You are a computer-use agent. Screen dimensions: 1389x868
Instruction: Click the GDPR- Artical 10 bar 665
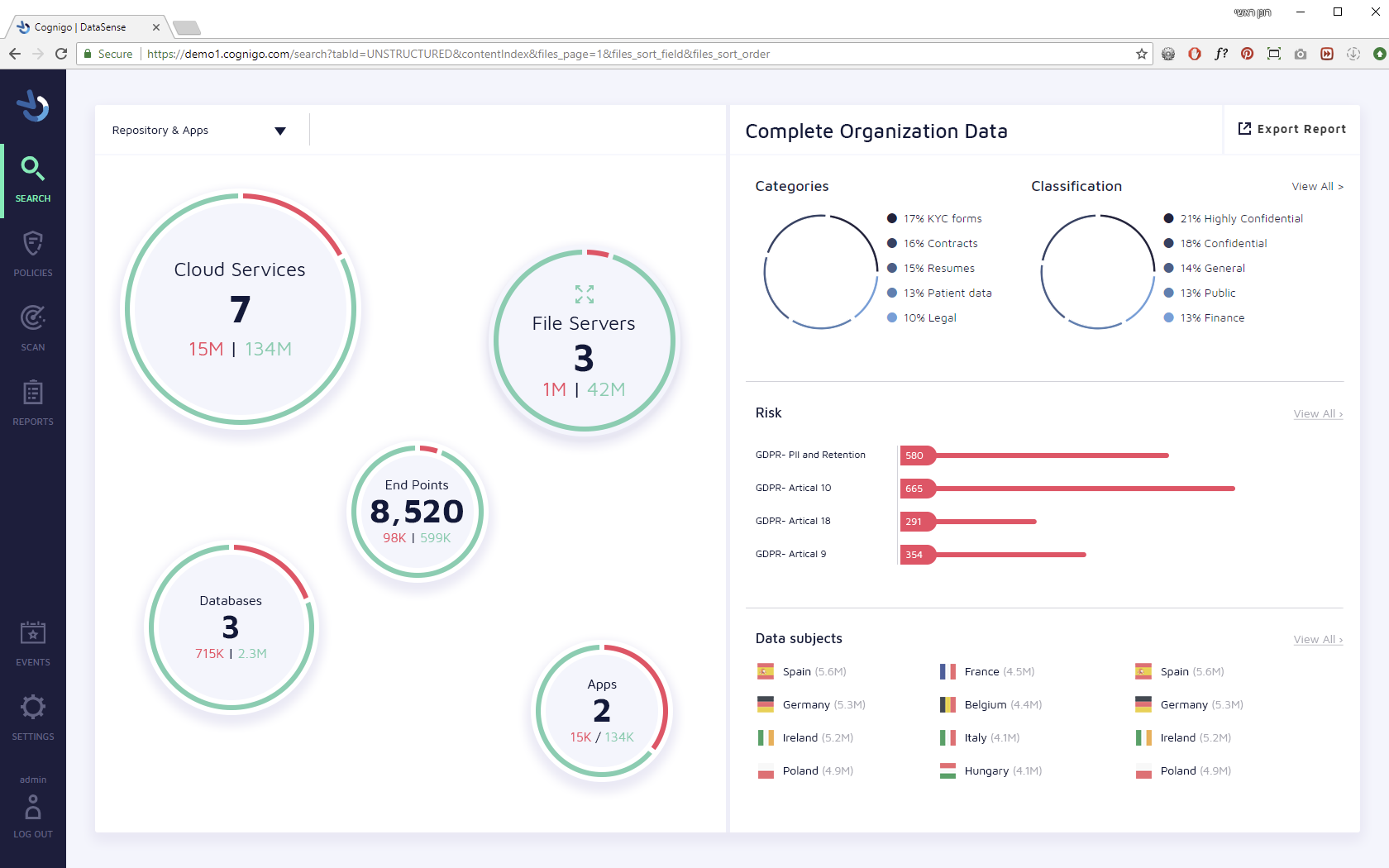pos(1067,489)
